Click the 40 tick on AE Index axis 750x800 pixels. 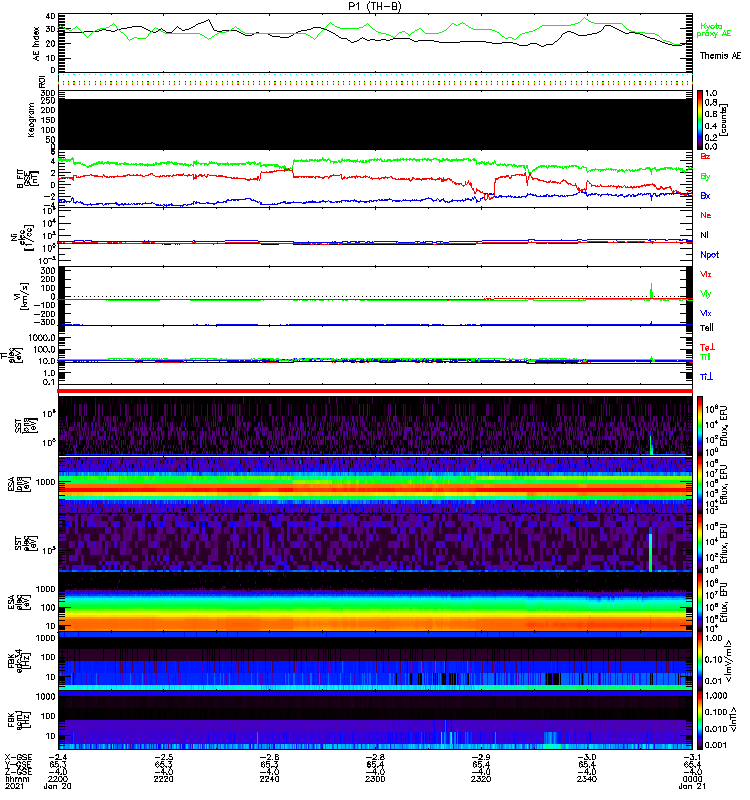coord(50,16)
